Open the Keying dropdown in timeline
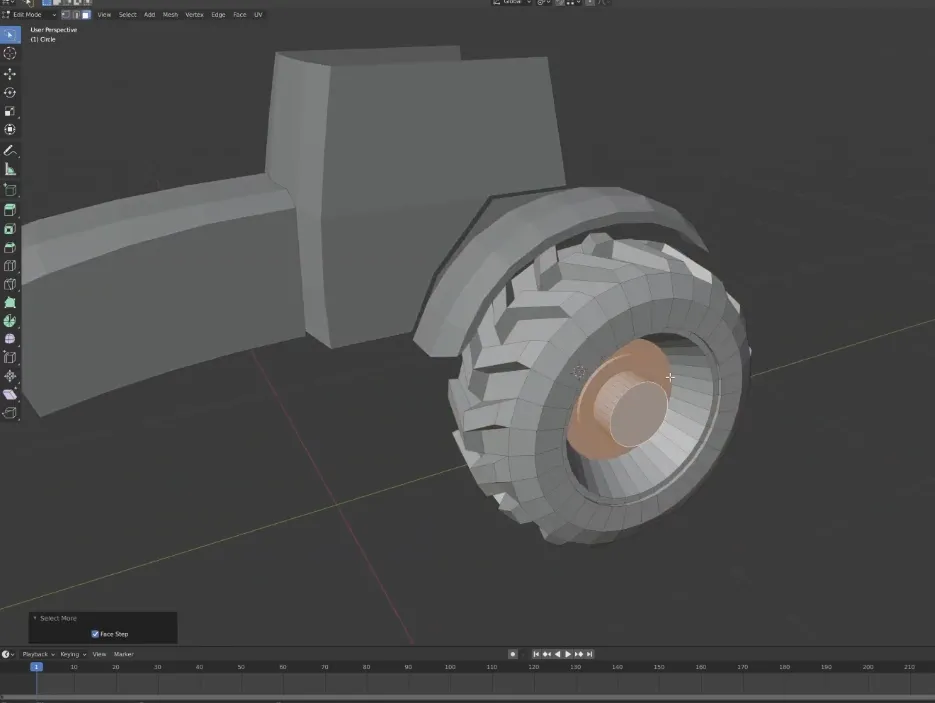This screenshot has height=703, width=935. point(73,654)
